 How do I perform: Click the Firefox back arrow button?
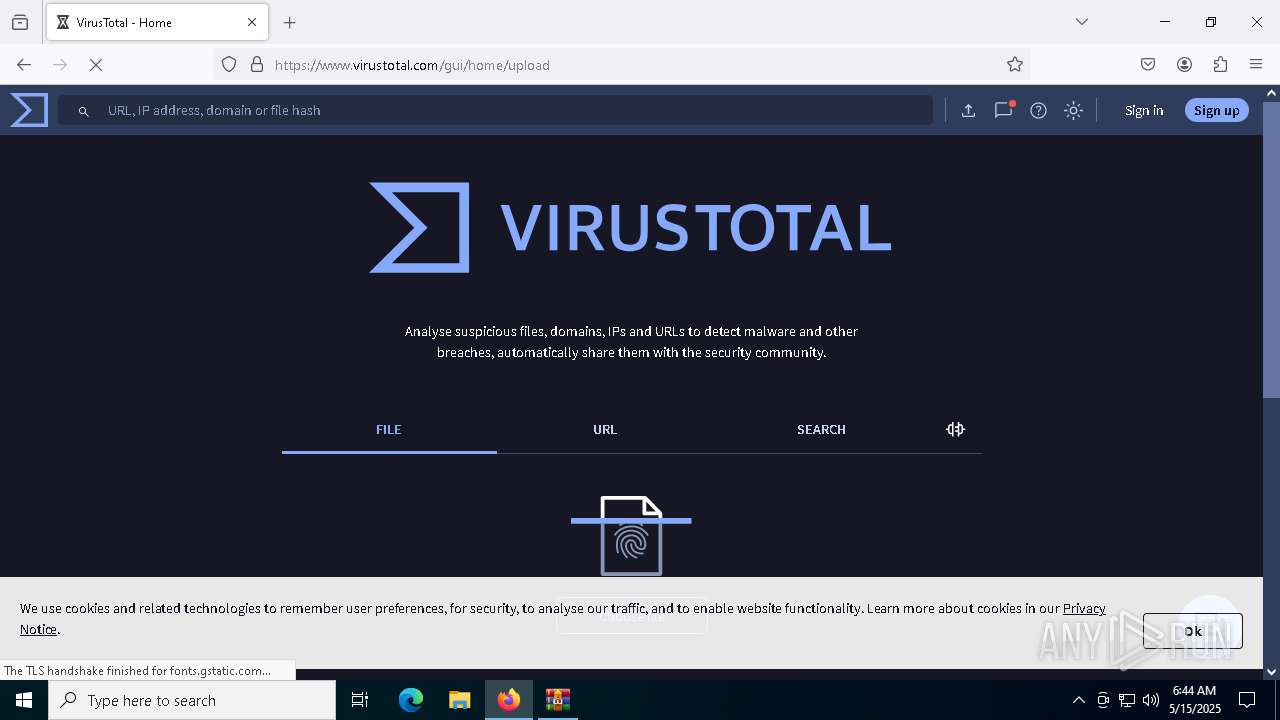click(24, 65)
